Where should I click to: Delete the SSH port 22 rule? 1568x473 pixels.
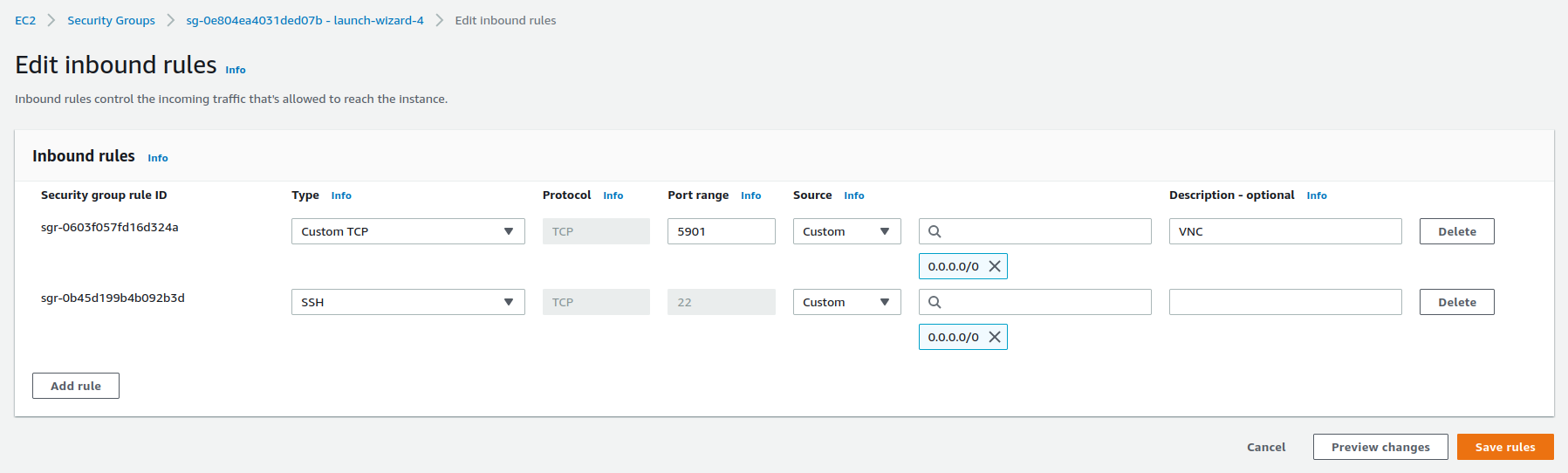(1456, 302)
